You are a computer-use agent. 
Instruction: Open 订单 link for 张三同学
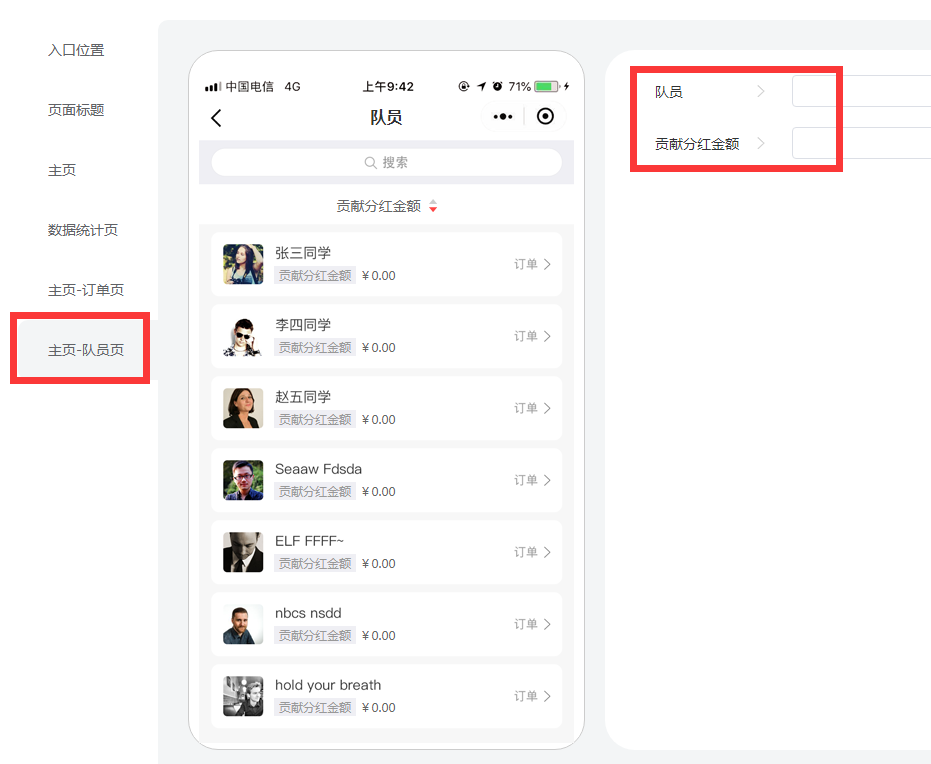coord(533,264)
